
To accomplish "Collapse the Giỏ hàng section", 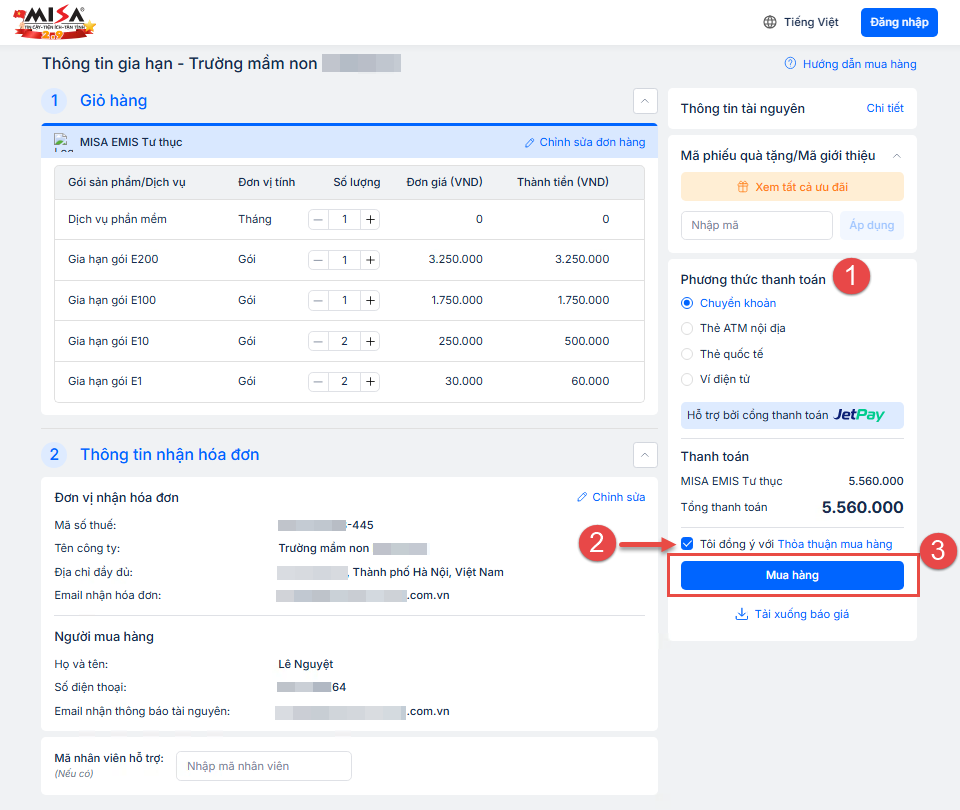I will [x=645, y=101].
